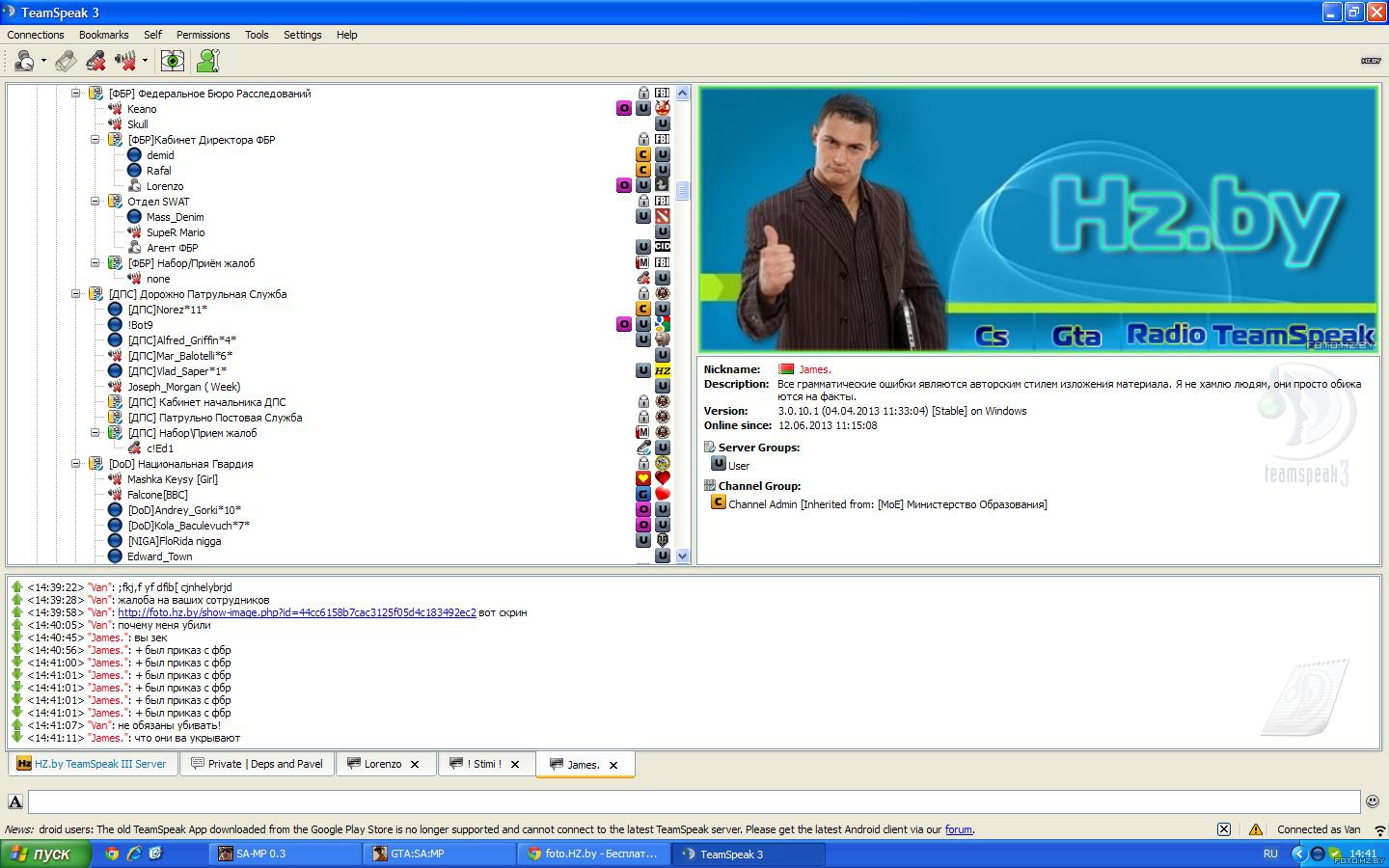Select user [DoD]Kola_Baculevuch*7*
The image size is (1389, 868).
(188, 526)
